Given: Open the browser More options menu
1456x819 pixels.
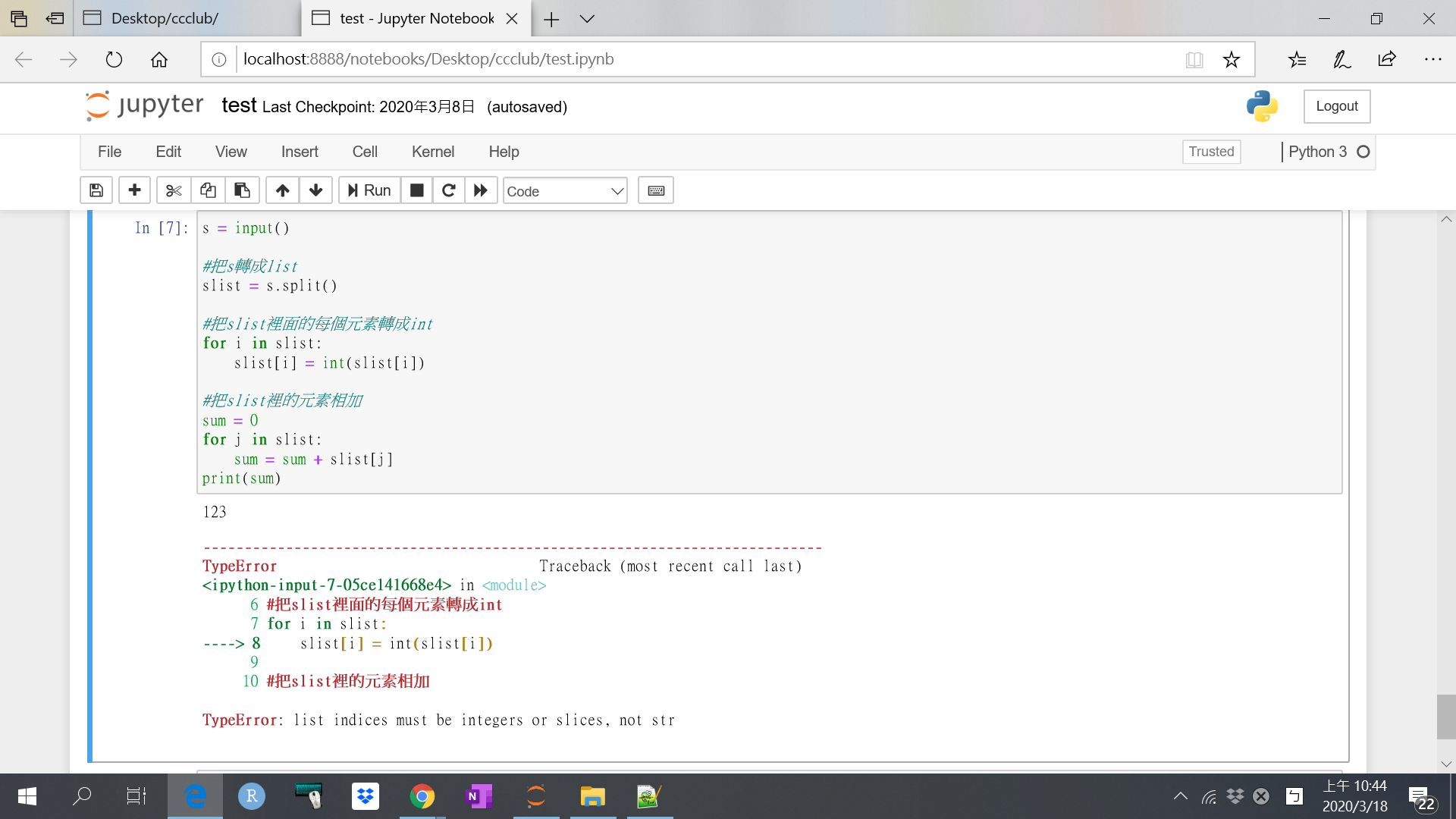Looking at the screenshot, I should pos(1433,59).
